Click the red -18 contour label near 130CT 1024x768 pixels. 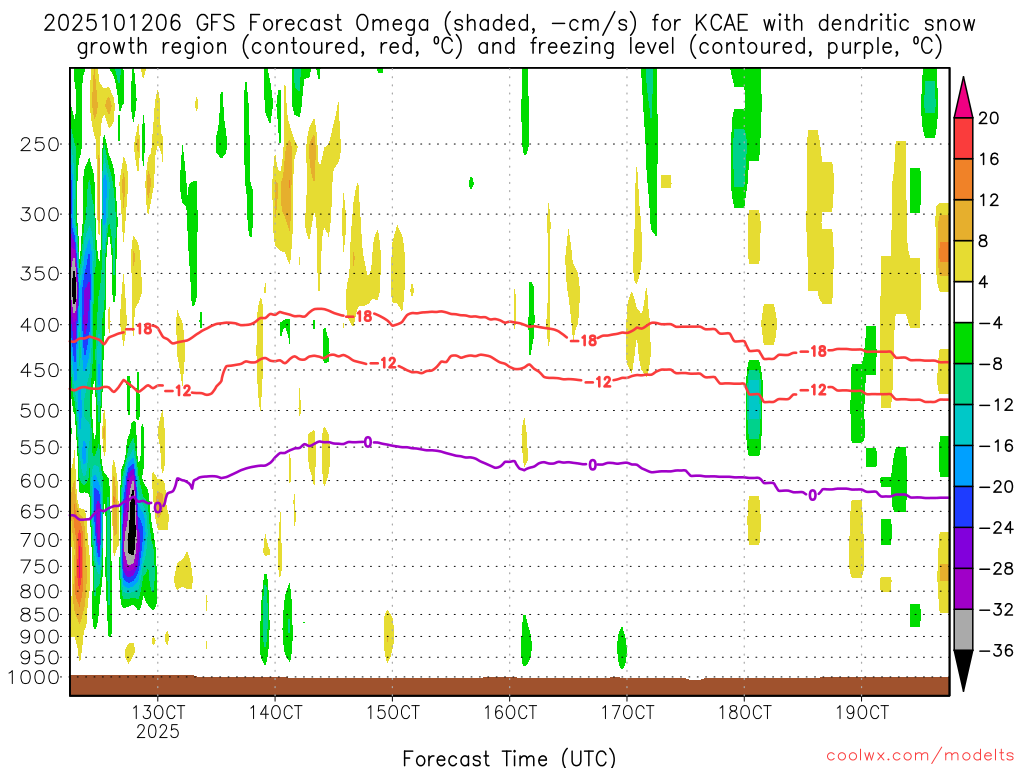tap(138, 329)
